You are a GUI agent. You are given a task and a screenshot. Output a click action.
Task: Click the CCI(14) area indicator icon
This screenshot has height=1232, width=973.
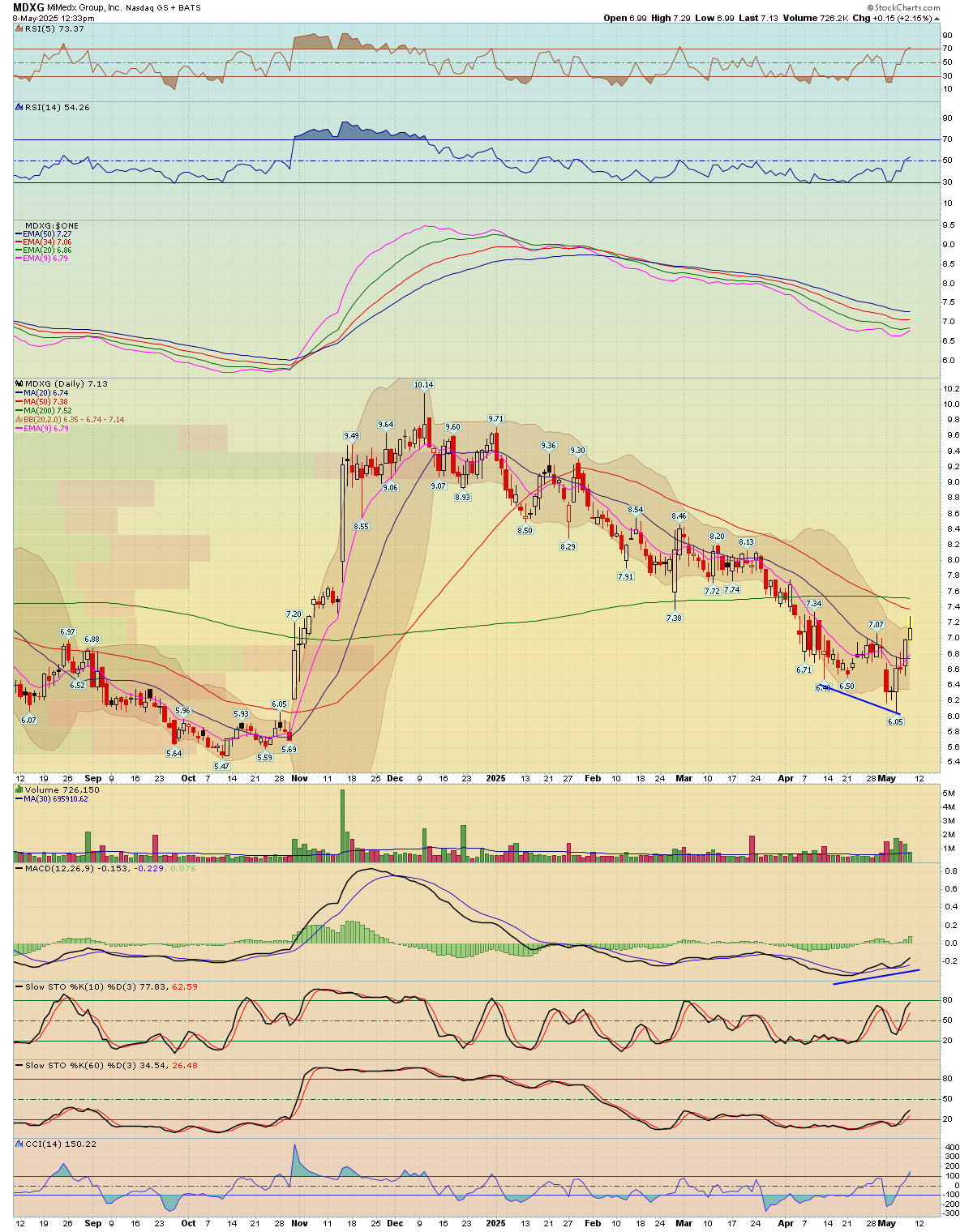[19, 1144]
